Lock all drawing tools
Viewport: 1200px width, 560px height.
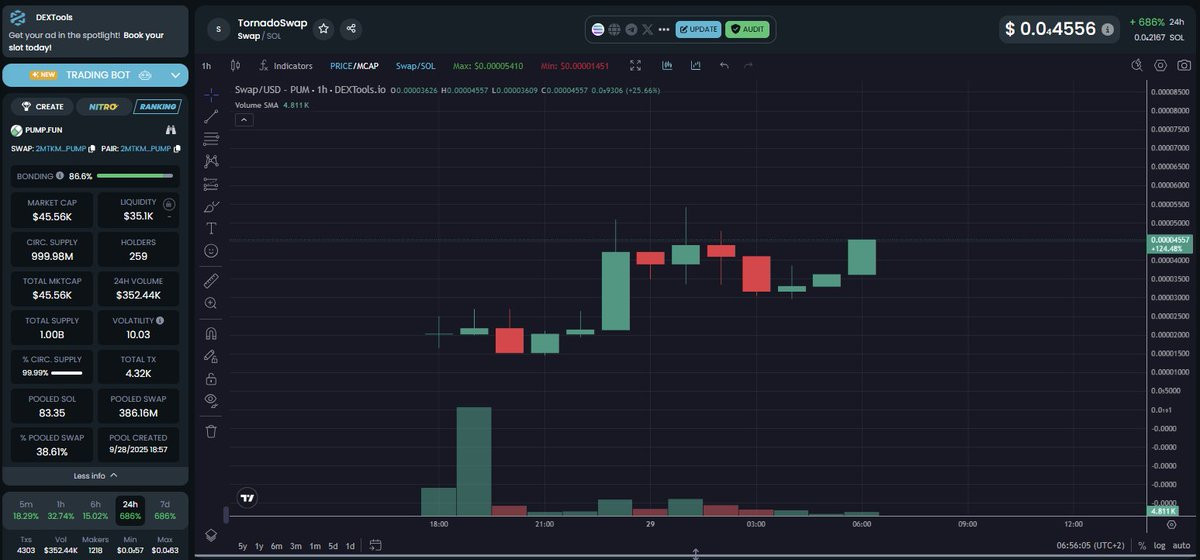pyautogui.click(x=211, y=378)
